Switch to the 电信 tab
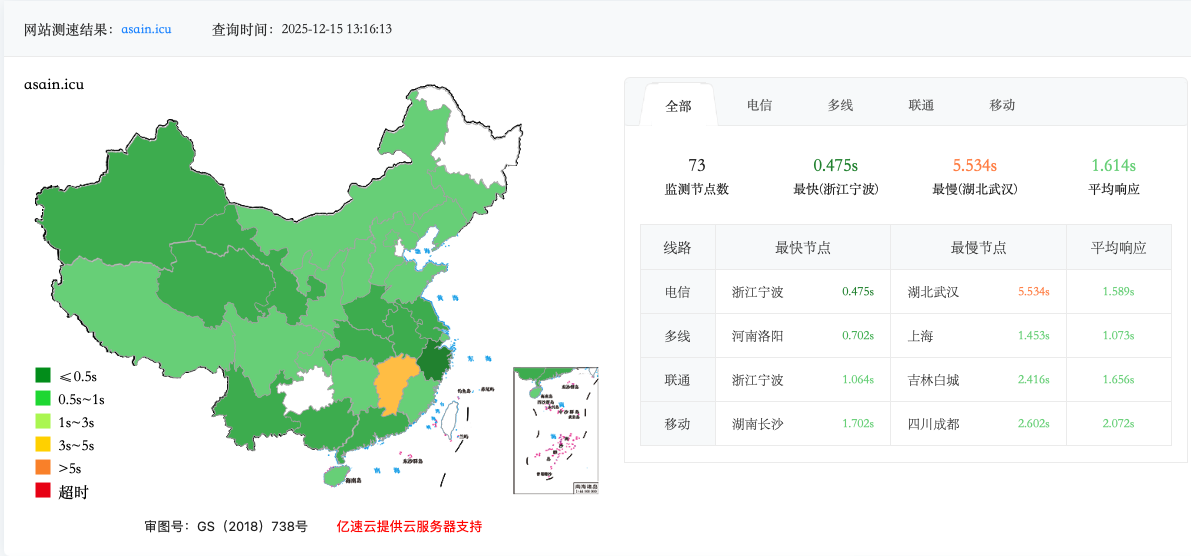The image size is (1191, 556). 760,105
